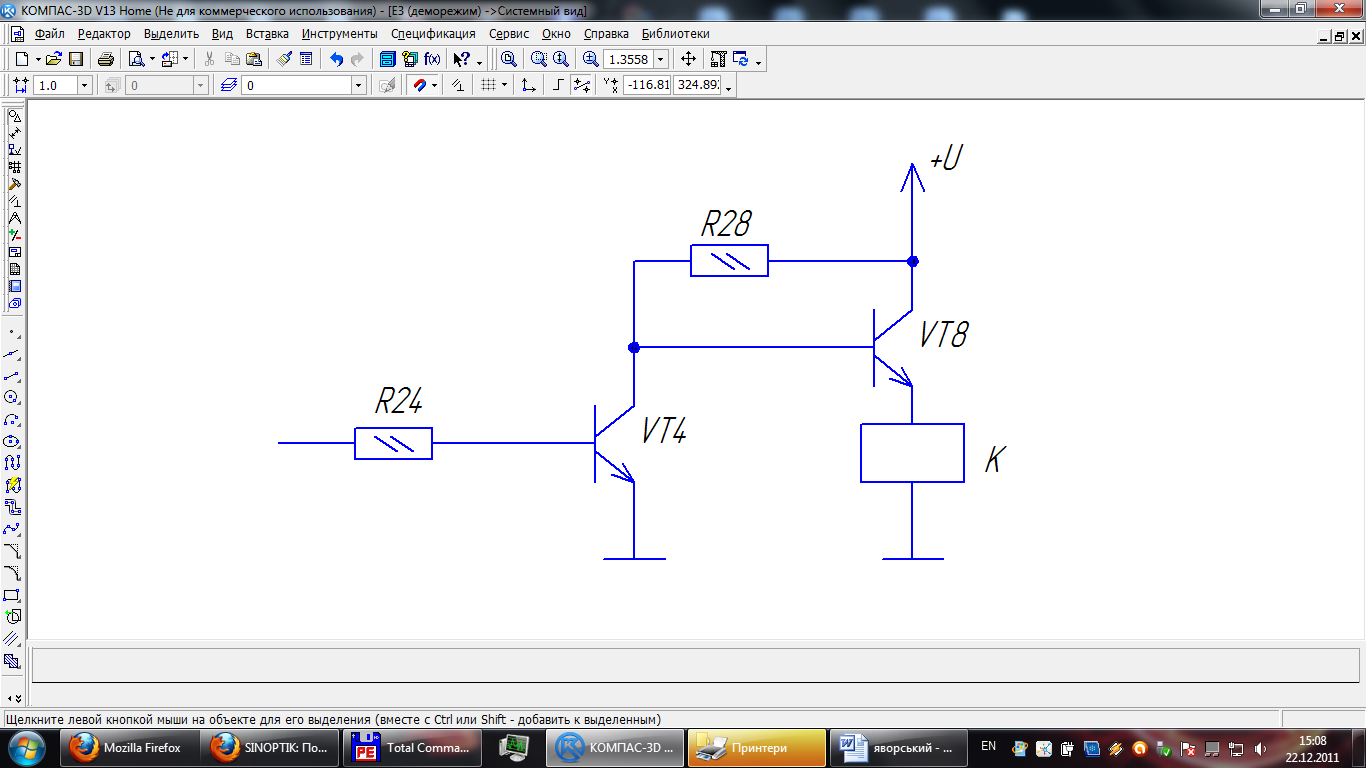Select the Ellipse tool in left panel
This screenshot has height=768, width=1366.
point(13,441)
